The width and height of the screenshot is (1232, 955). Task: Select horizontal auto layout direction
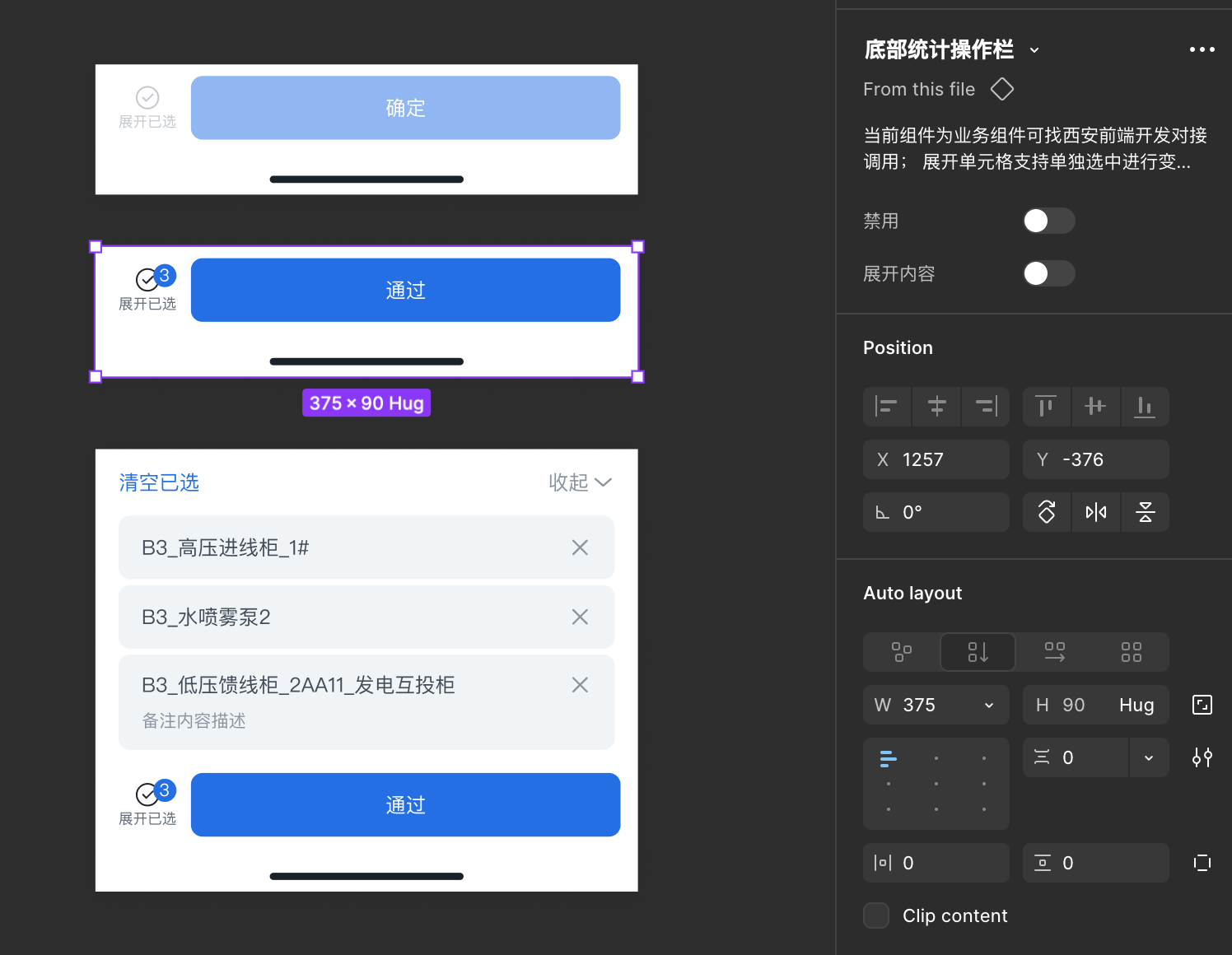(x=1055, y=652)
